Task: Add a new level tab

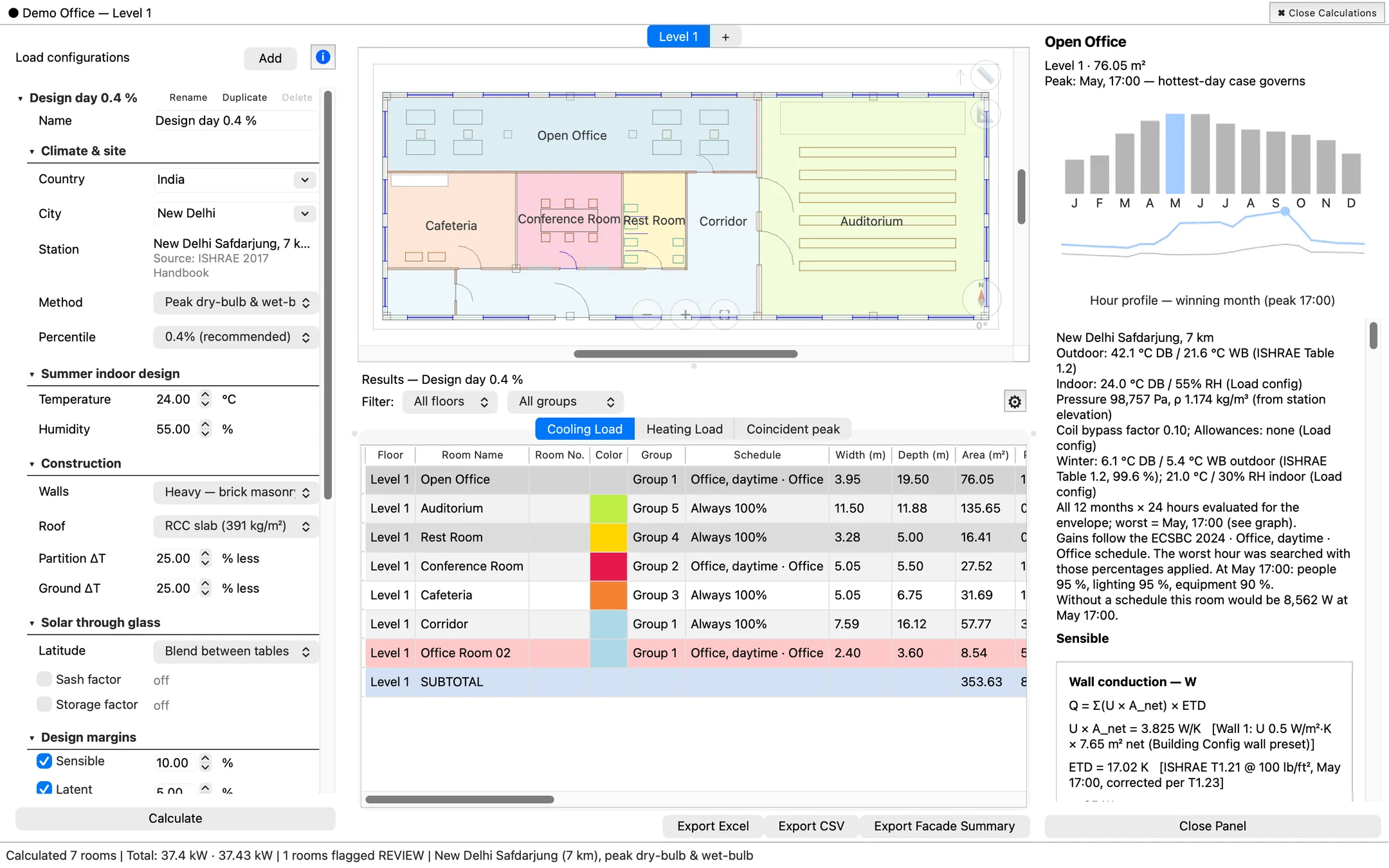Action: pos(725,37)
